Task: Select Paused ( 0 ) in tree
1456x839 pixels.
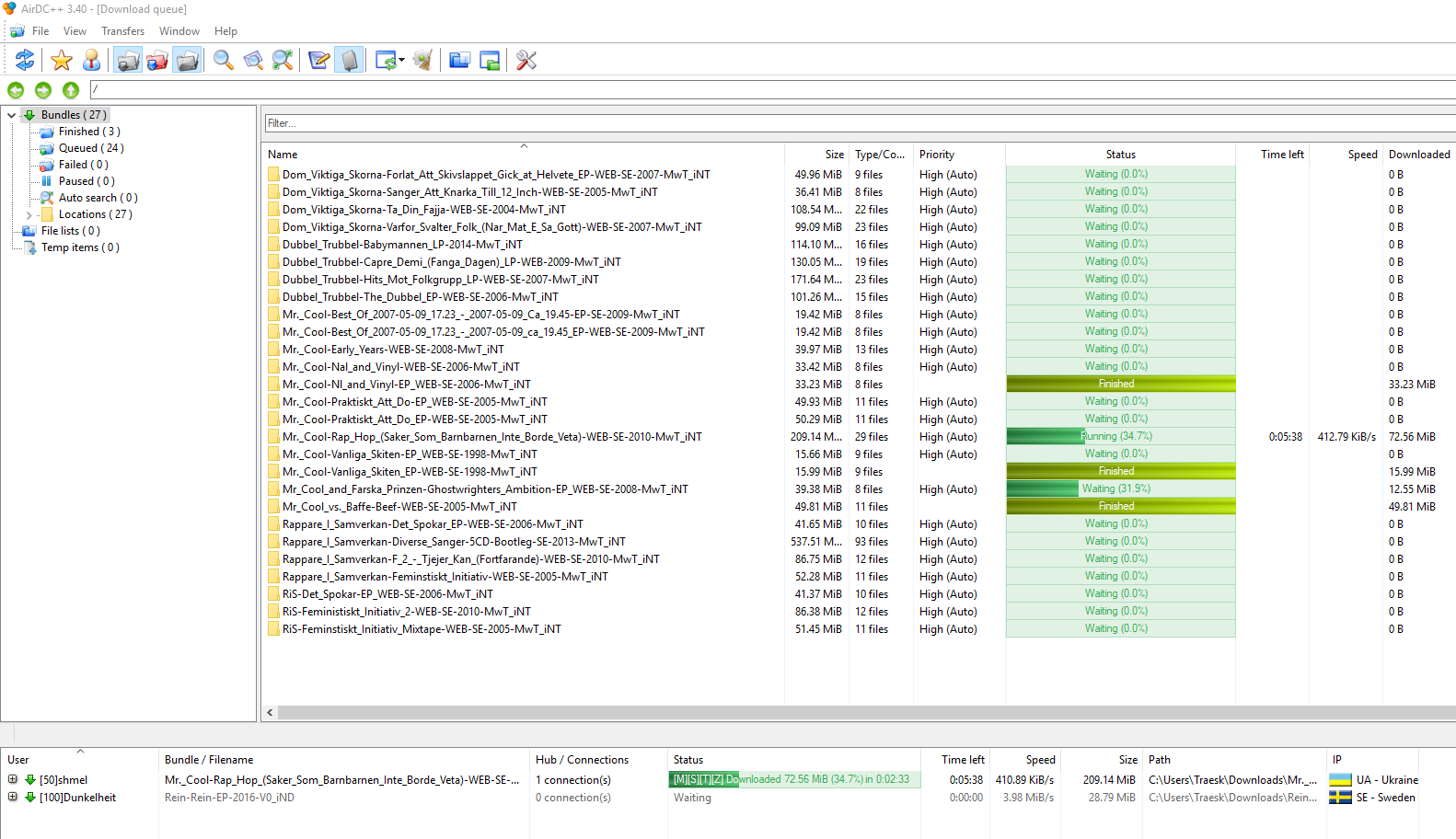Action: pyautogui.click(x=87, y=181)
